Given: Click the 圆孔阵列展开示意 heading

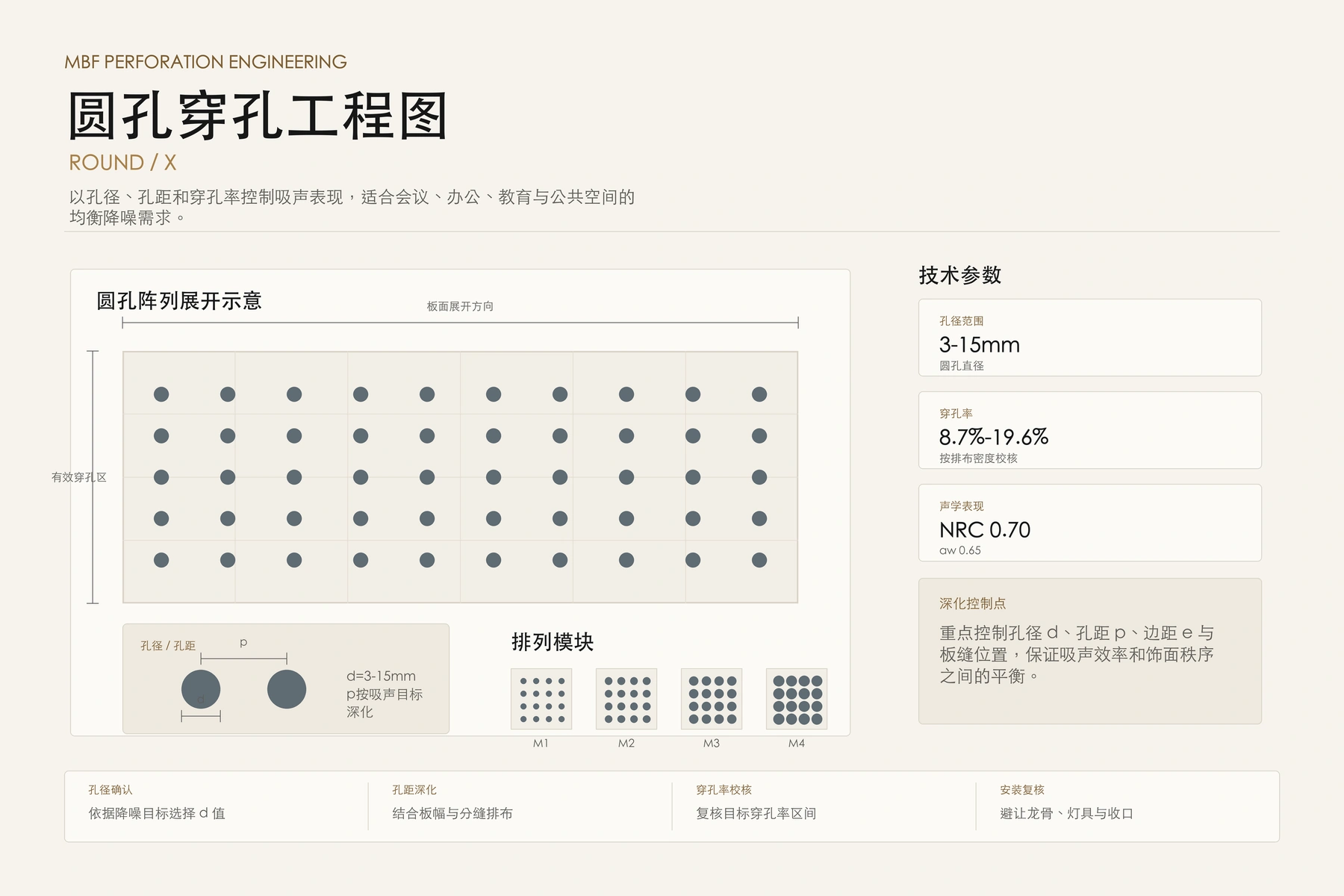Looking at the screenshot, I should click(x=179, y=301).
